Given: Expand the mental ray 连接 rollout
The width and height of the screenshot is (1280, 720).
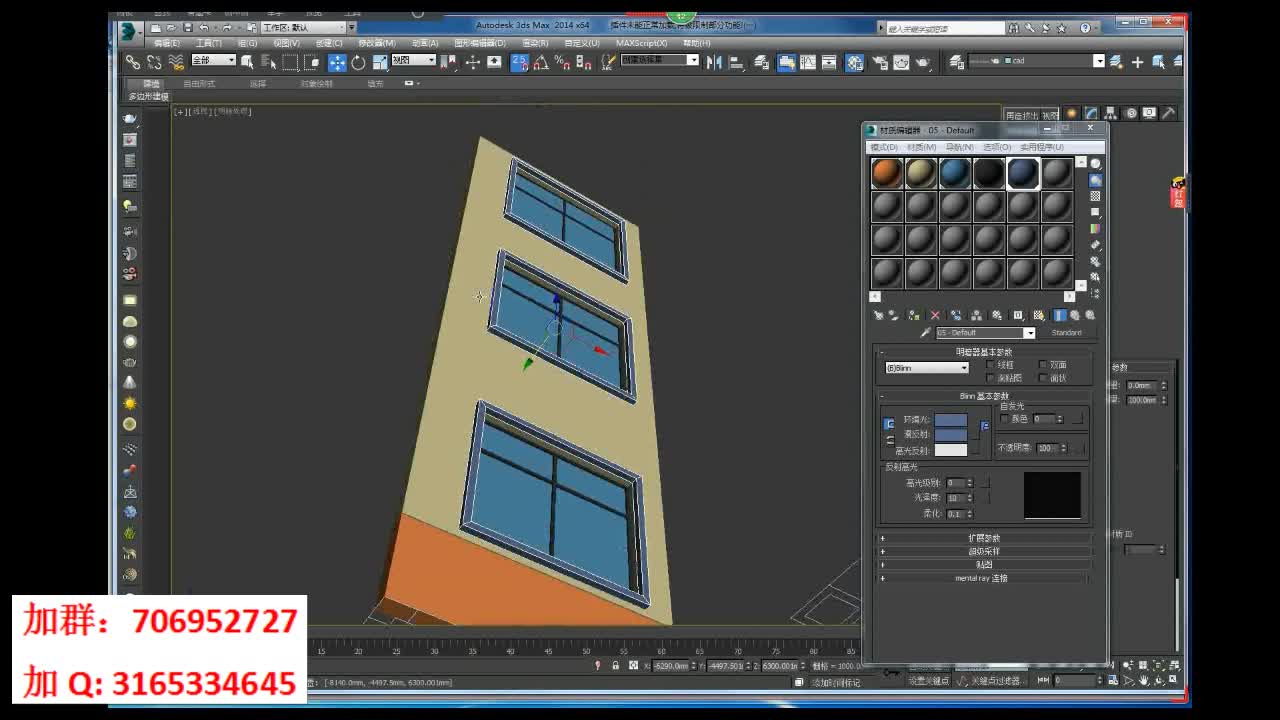Looking at the screenshot, I should tap(984, 578).
